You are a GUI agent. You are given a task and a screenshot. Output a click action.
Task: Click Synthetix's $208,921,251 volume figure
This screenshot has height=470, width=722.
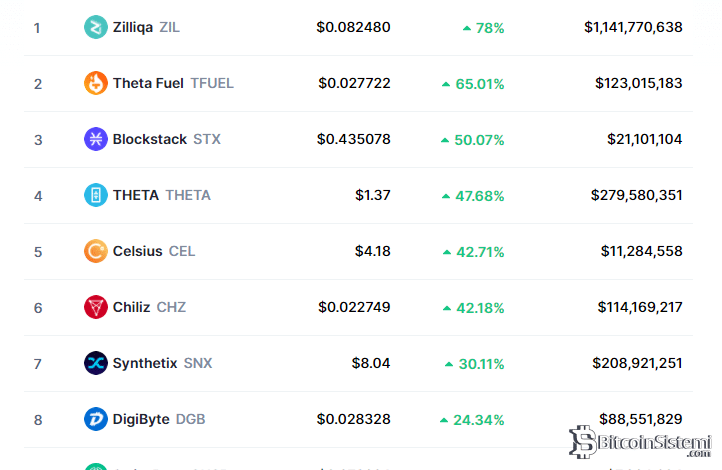point(640,364)
